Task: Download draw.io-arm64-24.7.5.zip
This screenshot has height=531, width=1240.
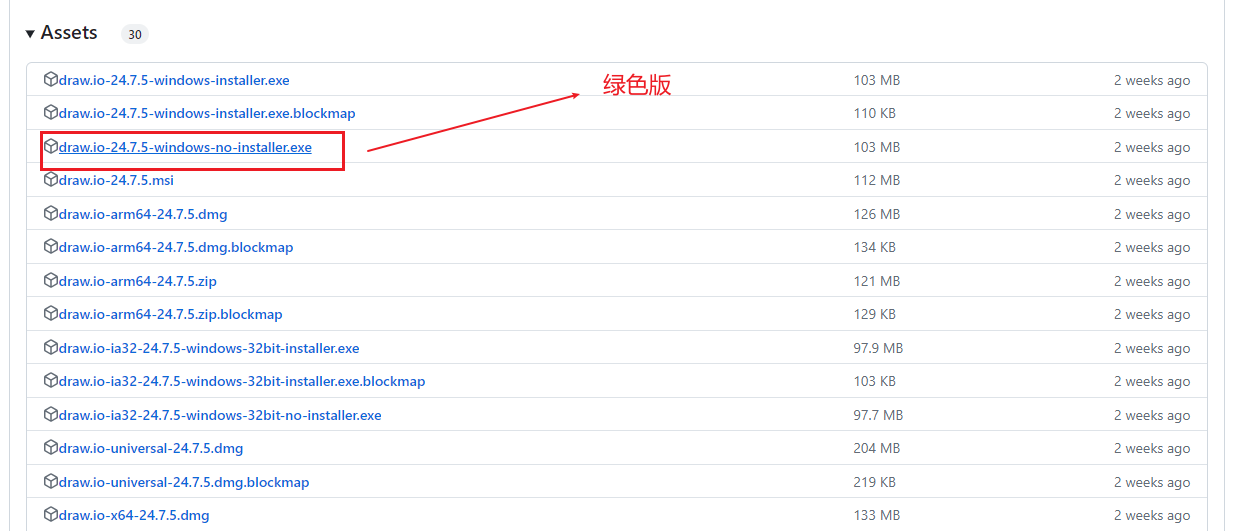Action: tap(137, 281)
